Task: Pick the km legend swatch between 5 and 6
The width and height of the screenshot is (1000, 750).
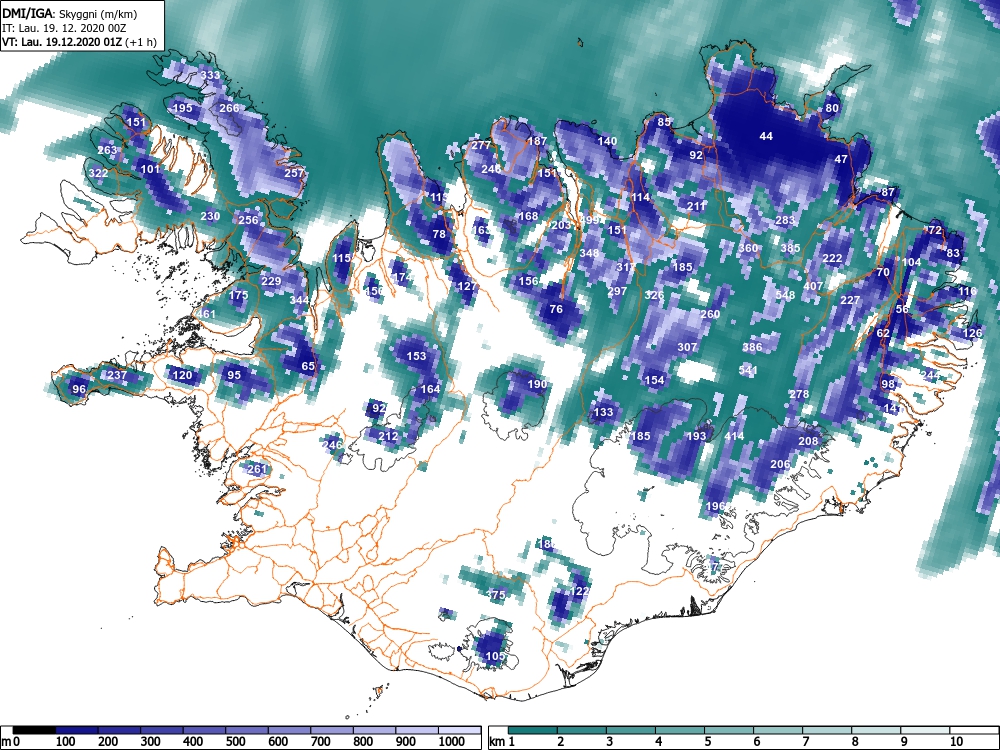Action: point(729,730)
